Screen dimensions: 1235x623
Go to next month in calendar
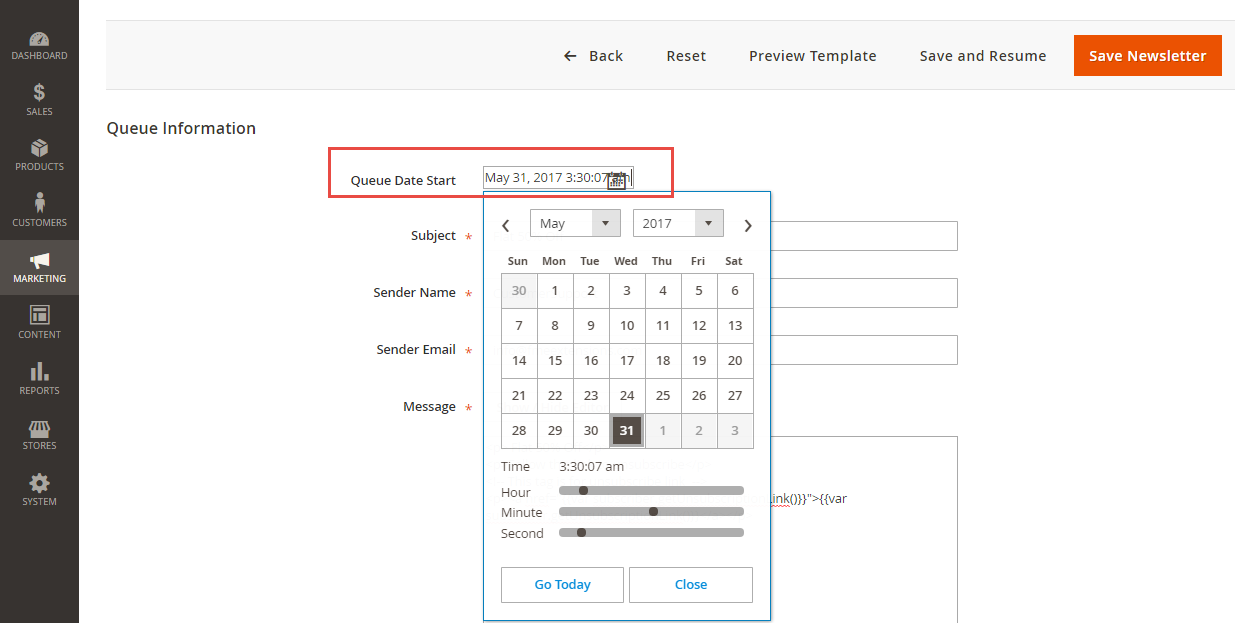[747, 225]
